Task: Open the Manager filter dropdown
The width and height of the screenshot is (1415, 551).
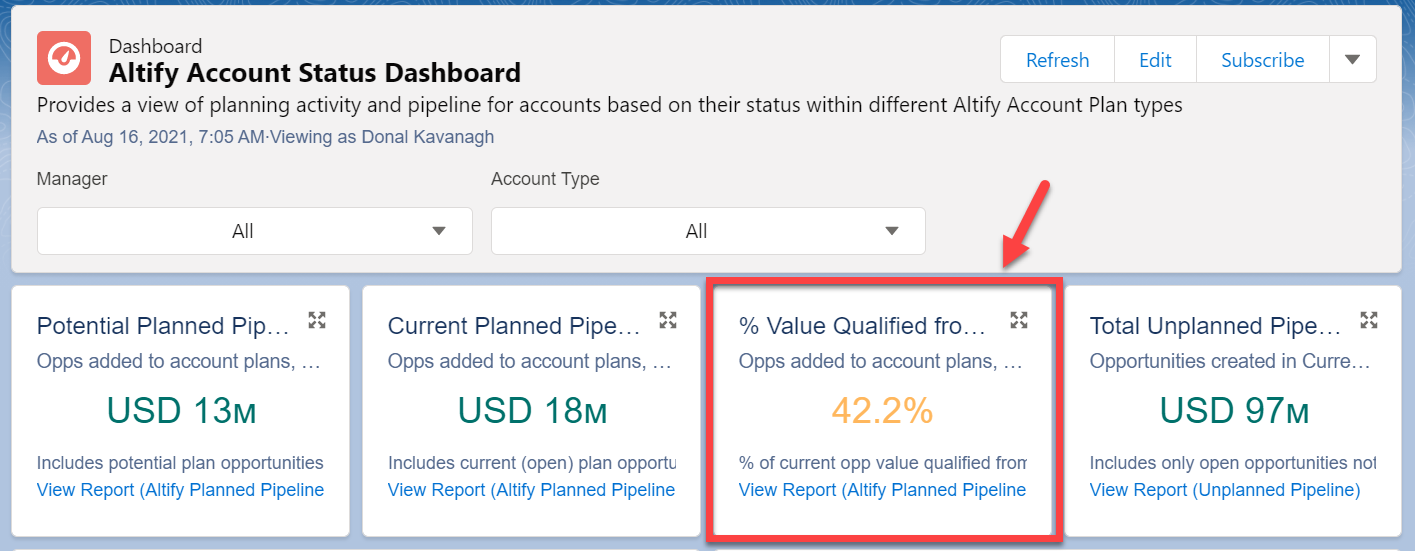Action: tap(255, 231)
